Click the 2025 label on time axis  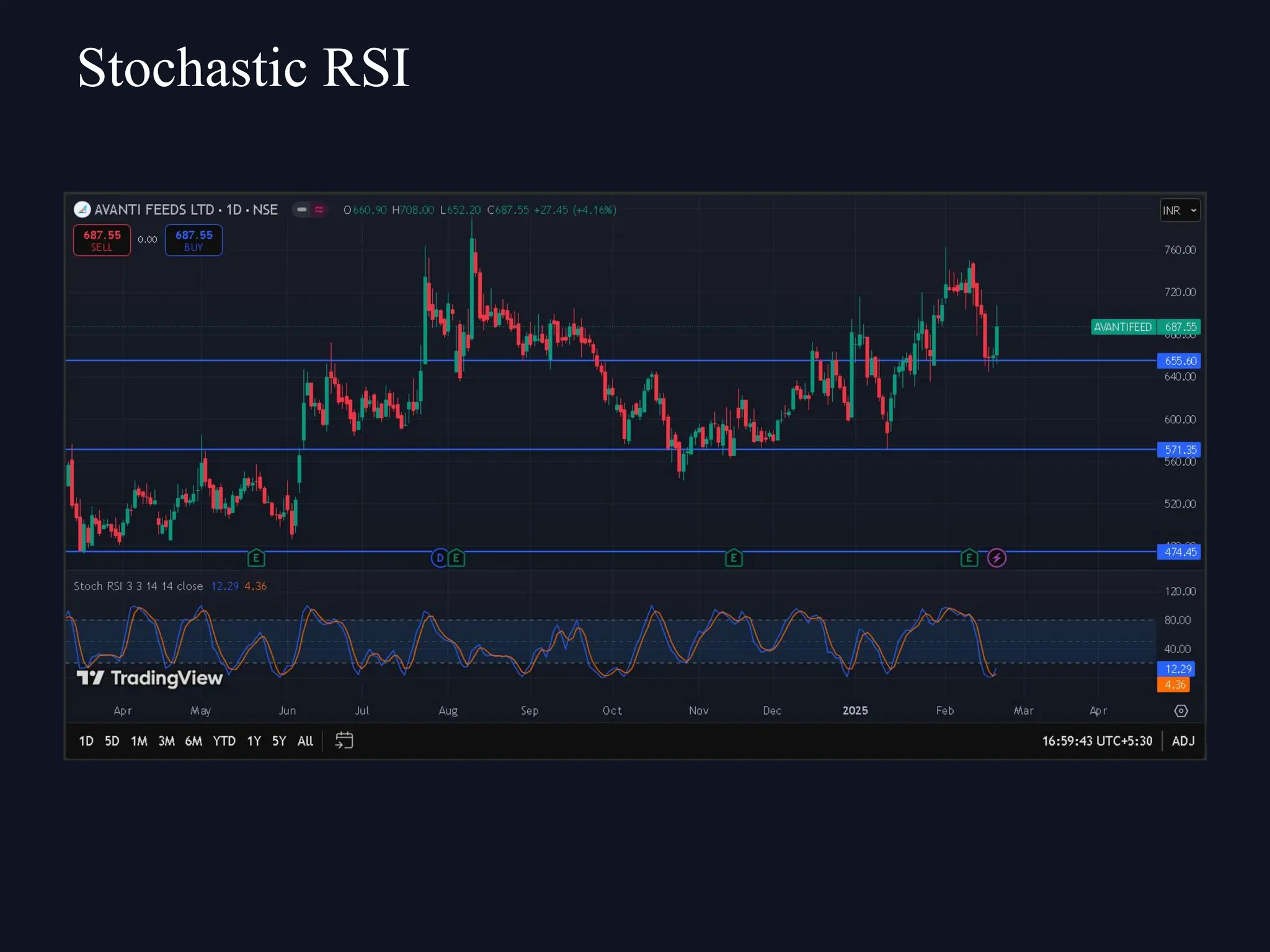pyautogui.click(x=855, y=711)
